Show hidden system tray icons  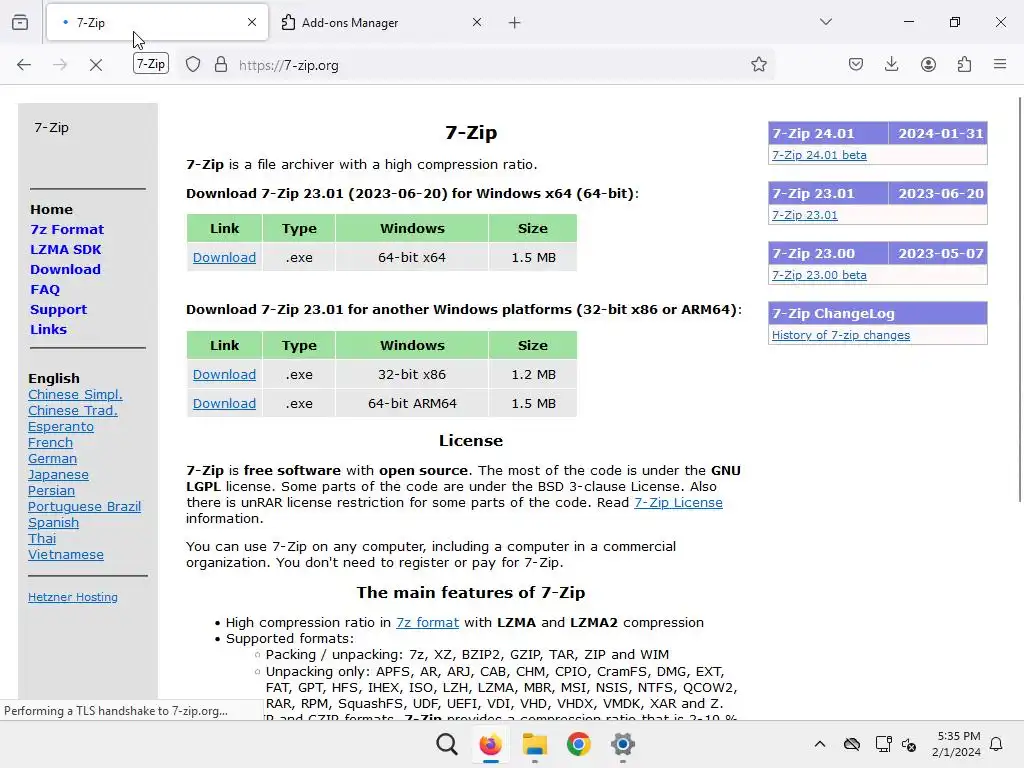coord(820,744)
